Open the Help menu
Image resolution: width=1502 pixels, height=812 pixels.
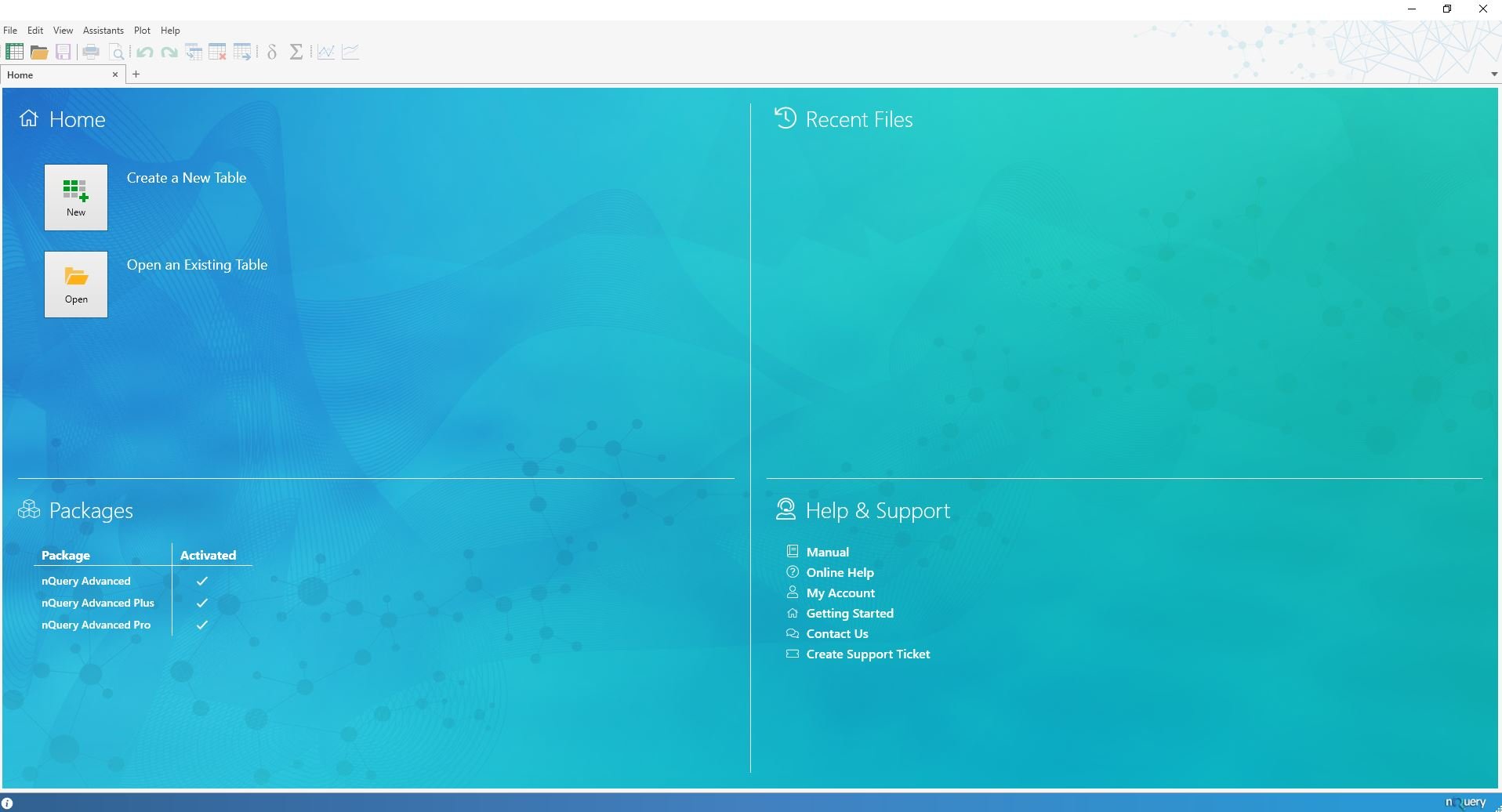coord(170,31)
